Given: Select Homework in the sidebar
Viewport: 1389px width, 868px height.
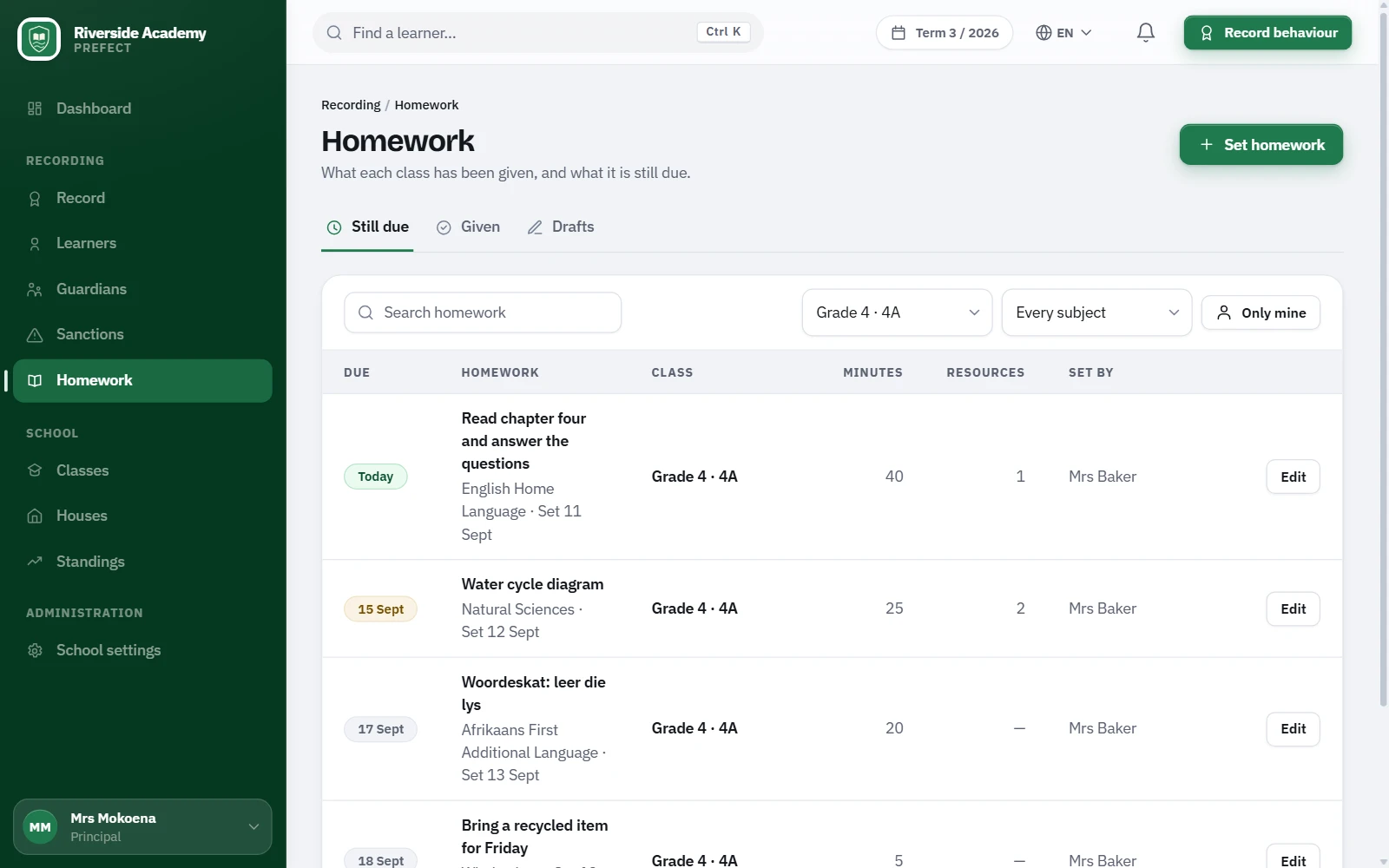Looking at the screenshot, I should pos(142,380).
